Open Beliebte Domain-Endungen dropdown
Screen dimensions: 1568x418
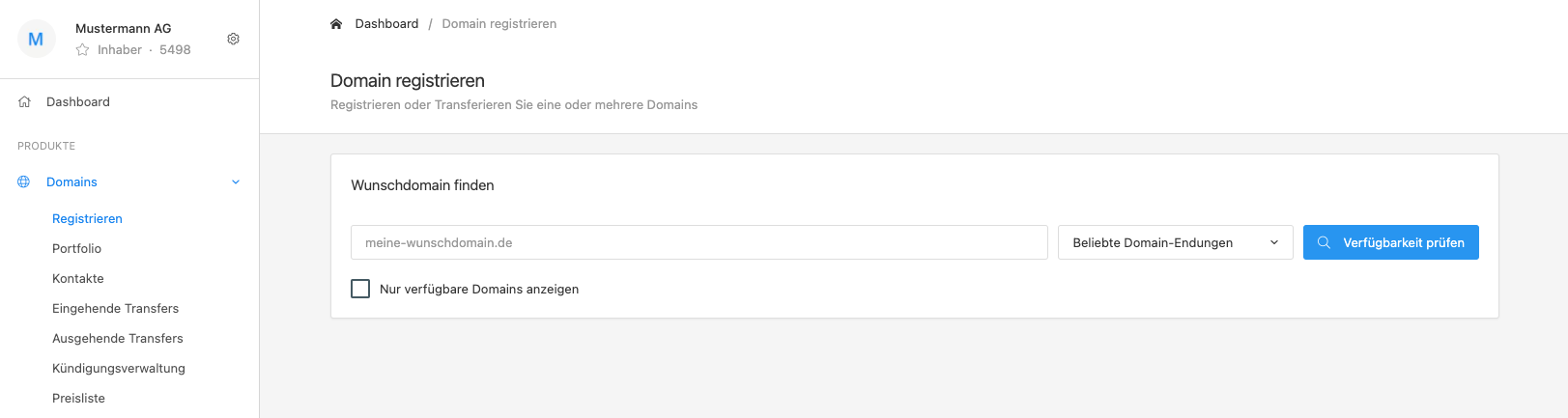[x=1176, y=242]
